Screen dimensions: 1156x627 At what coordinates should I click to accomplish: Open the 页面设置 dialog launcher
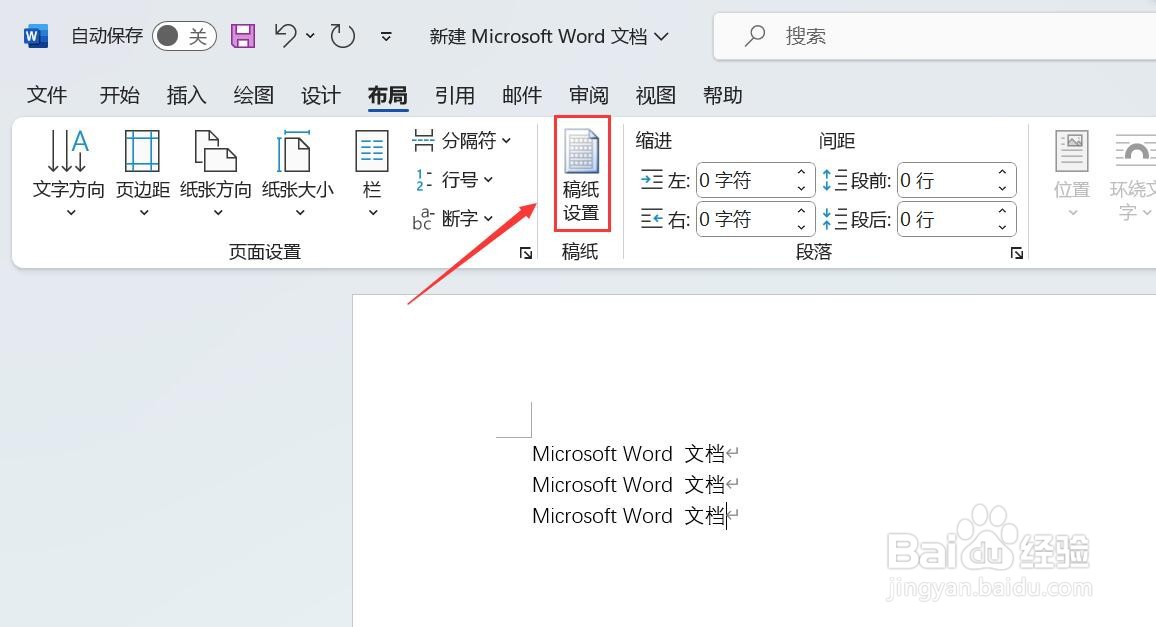[x=525, y=253]
